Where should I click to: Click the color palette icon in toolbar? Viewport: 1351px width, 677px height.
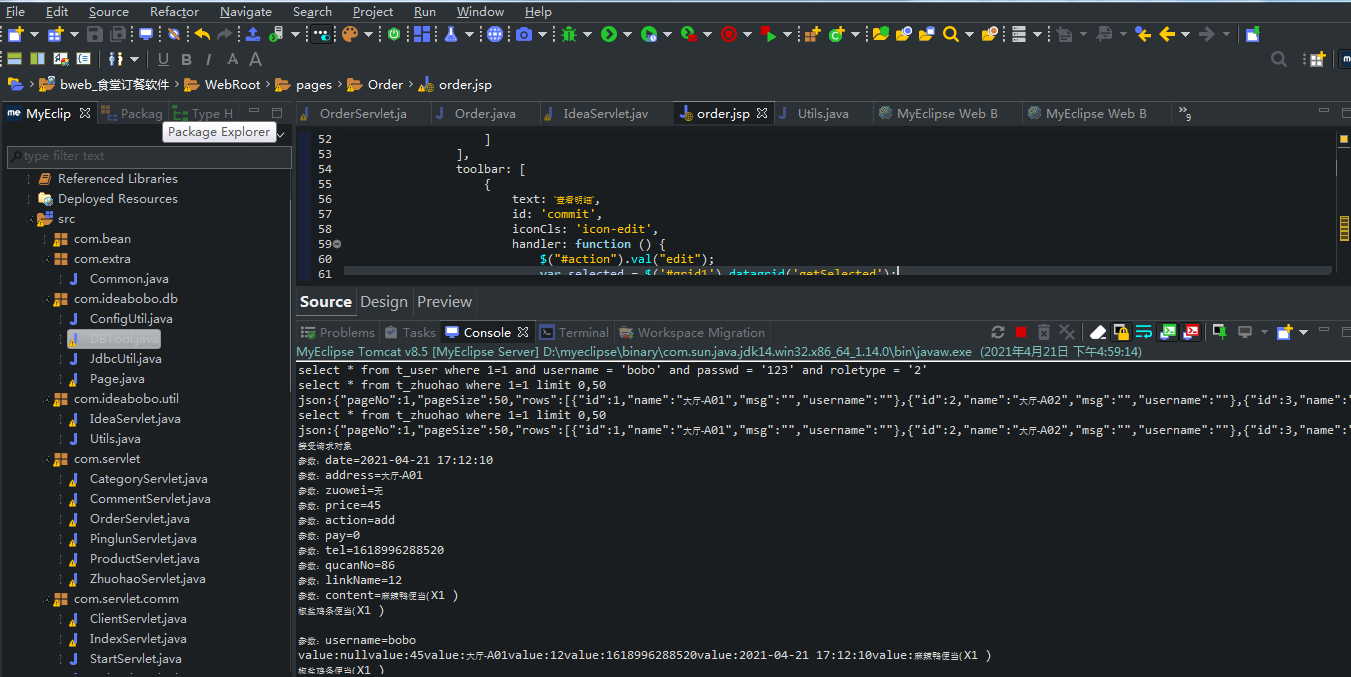349,34
